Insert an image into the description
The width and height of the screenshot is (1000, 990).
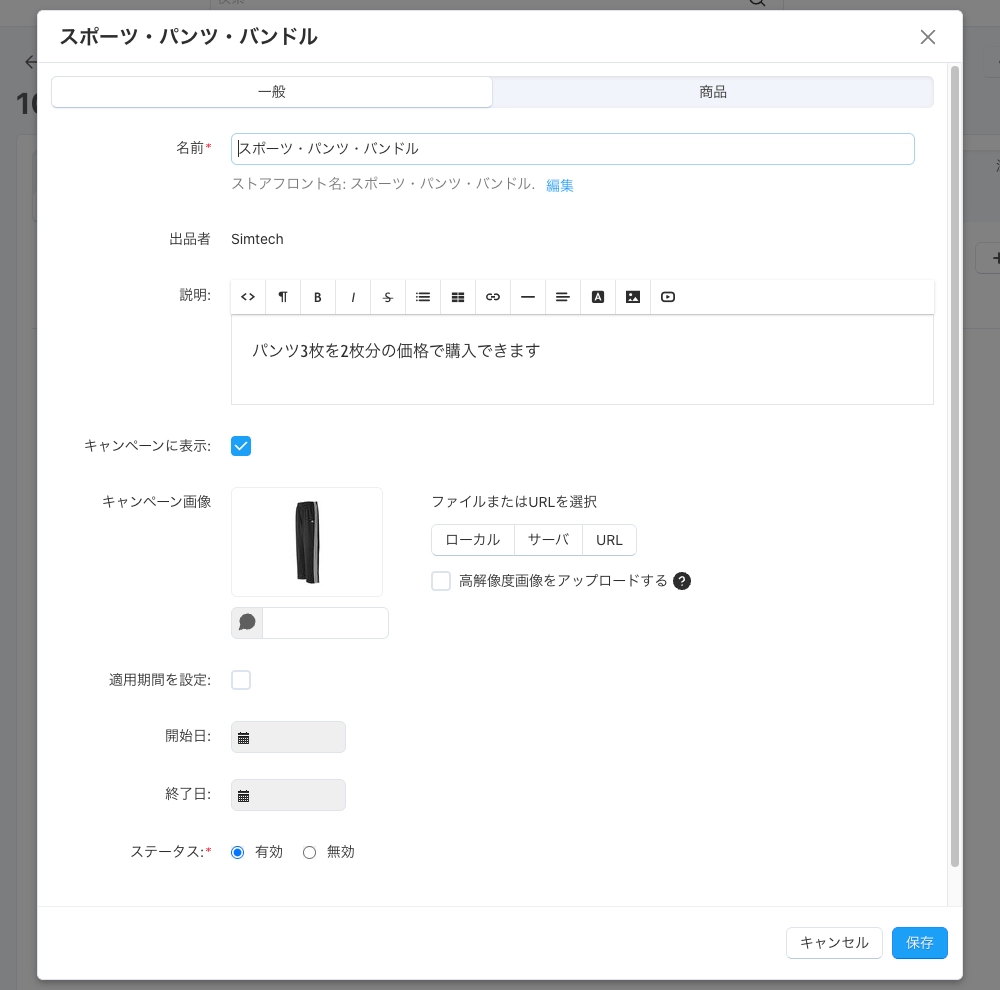point(633,297)
